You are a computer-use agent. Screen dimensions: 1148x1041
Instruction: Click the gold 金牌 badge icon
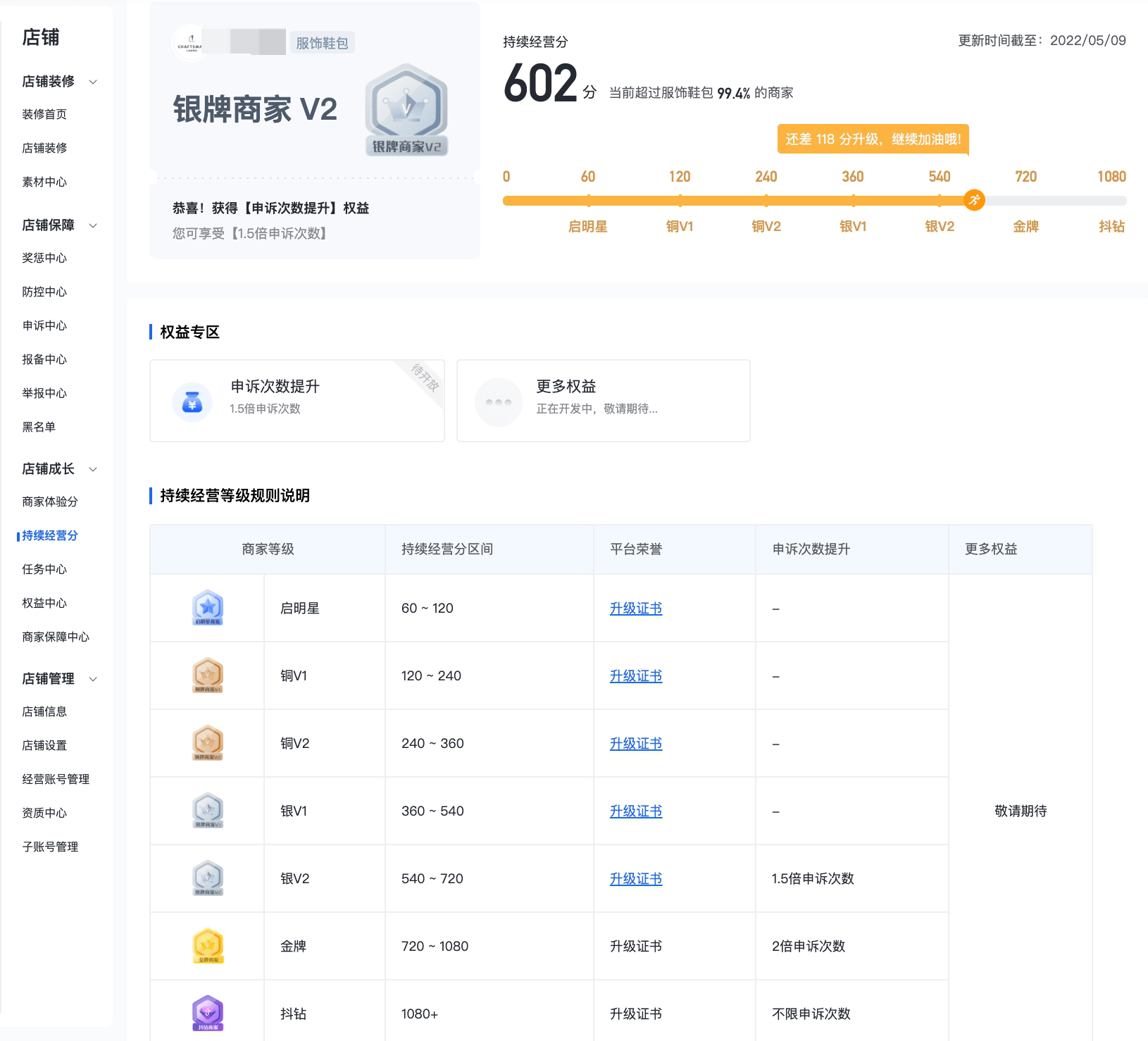pyautogui.click(x=207, y=946)
